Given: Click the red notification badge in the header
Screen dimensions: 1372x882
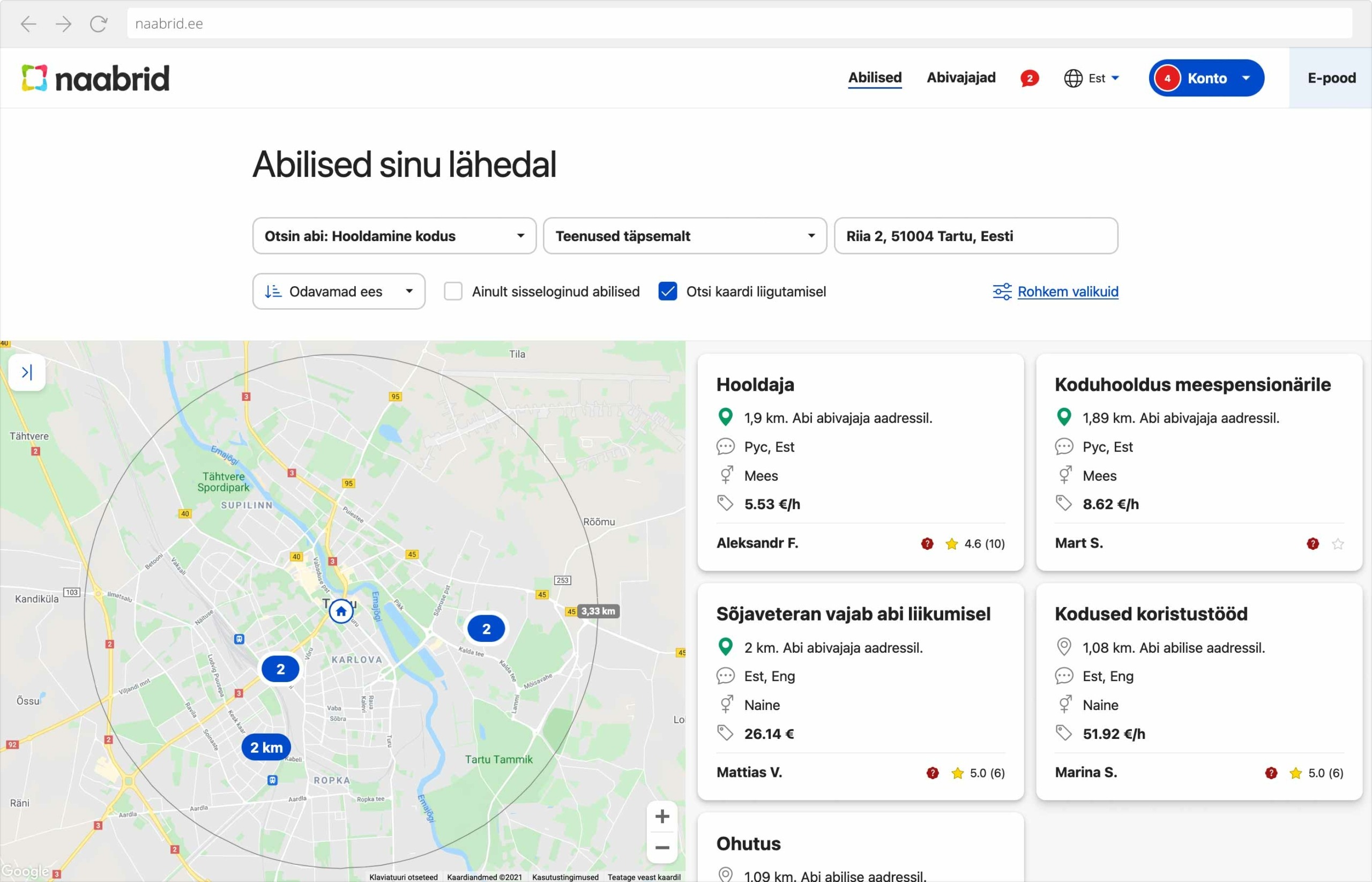Looking at the screenshot, I should 1030,78.
